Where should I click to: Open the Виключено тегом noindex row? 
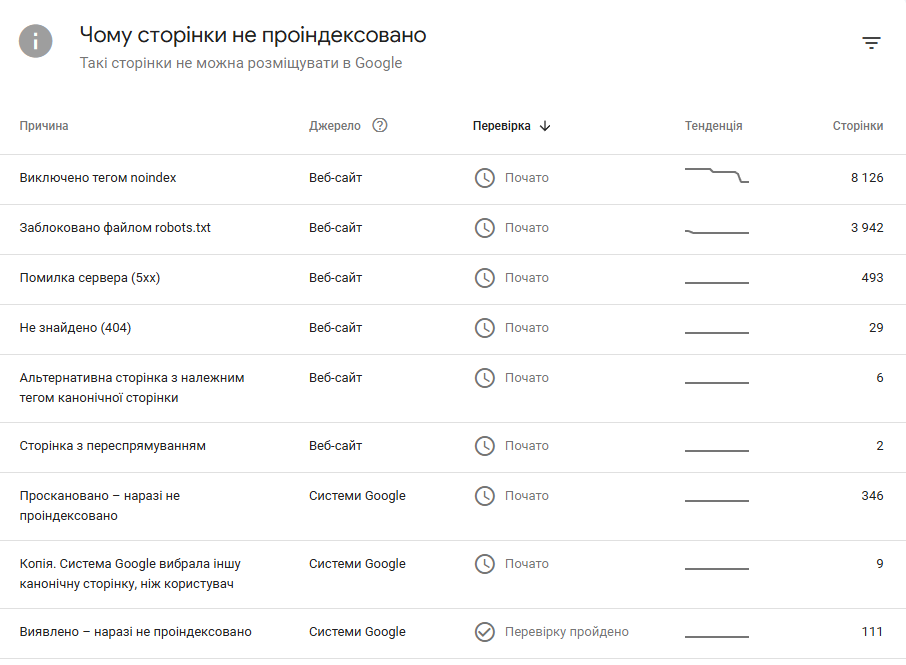(x=98, y=178)
